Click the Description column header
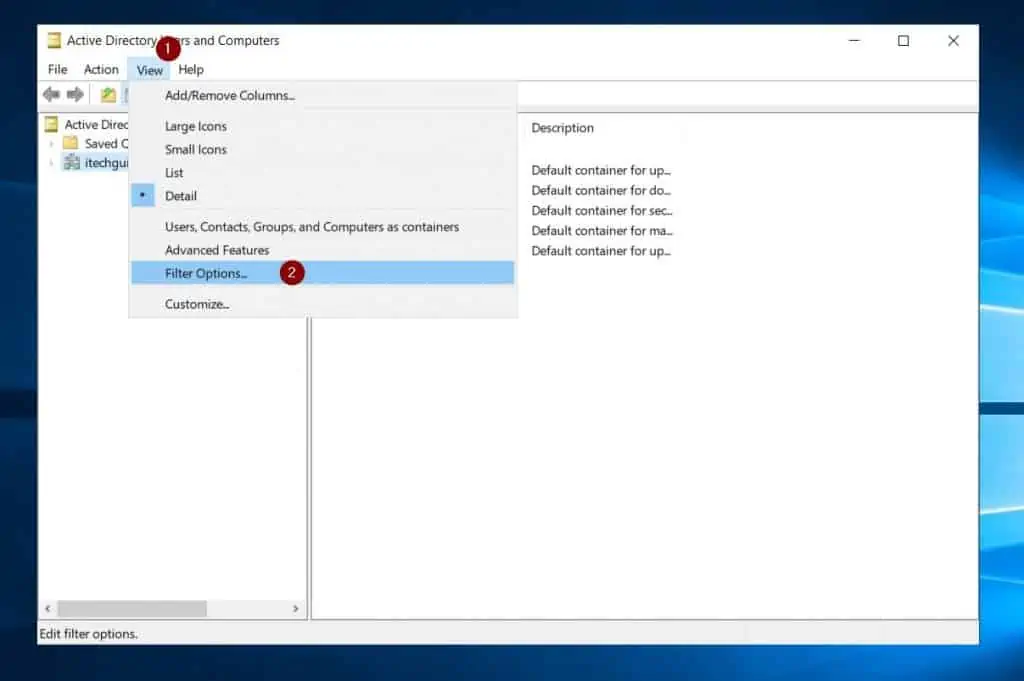The width and height of the screenshot is (1024, 681). pyautogui.click(x=562, y=128)
